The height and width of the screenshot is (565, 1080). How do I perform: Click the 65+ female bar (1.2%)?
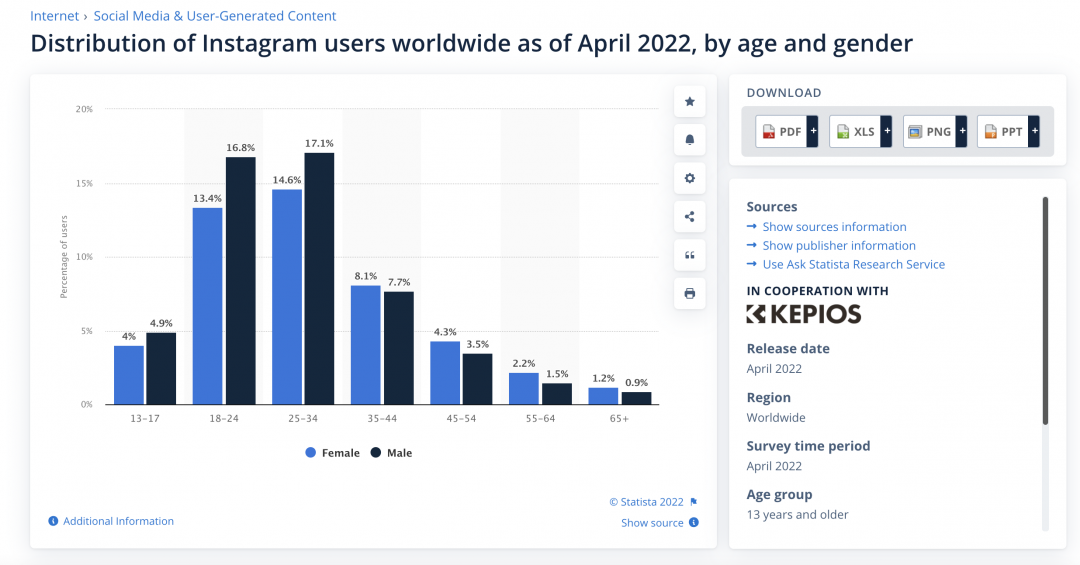[x=603, y=396]
